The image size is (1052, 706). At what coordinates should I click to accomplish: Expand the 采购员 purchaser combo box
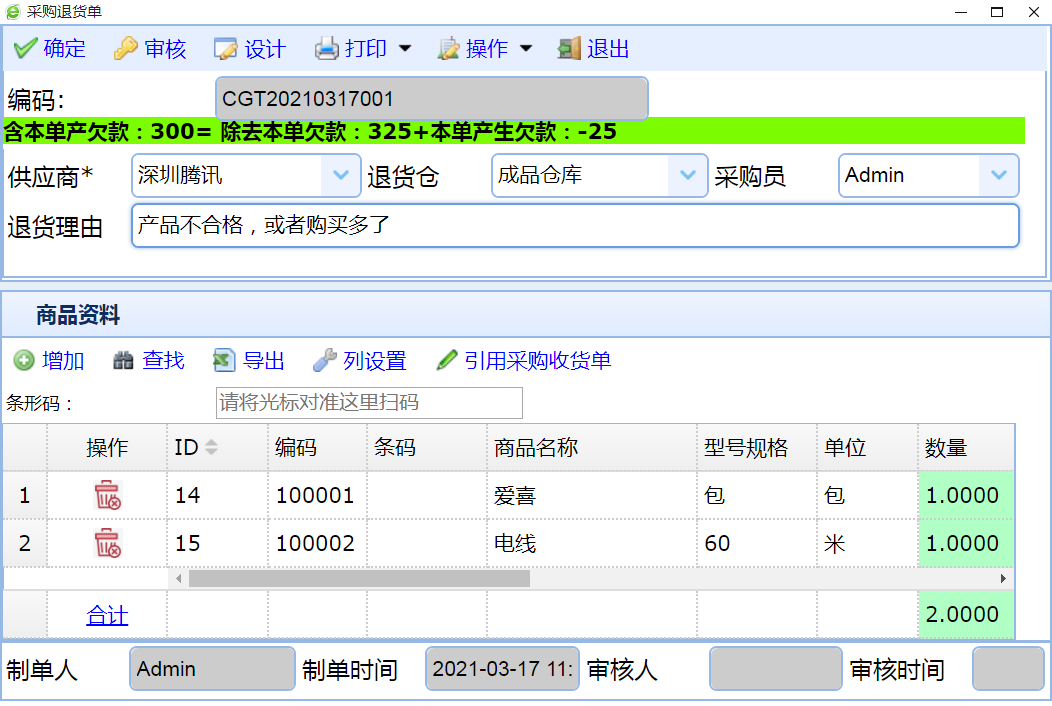[998, 176]
